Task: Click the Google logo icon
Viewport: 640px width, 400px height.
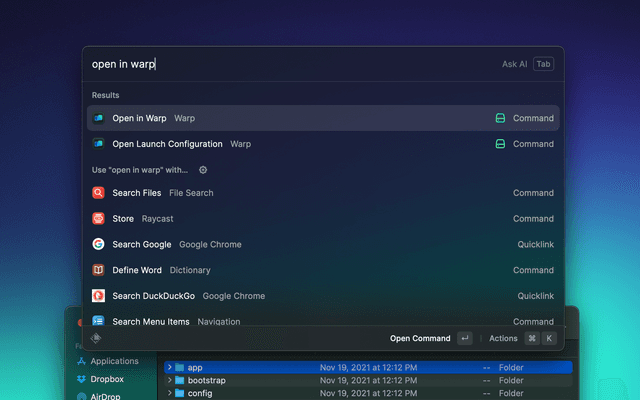Action: [98, 244]
